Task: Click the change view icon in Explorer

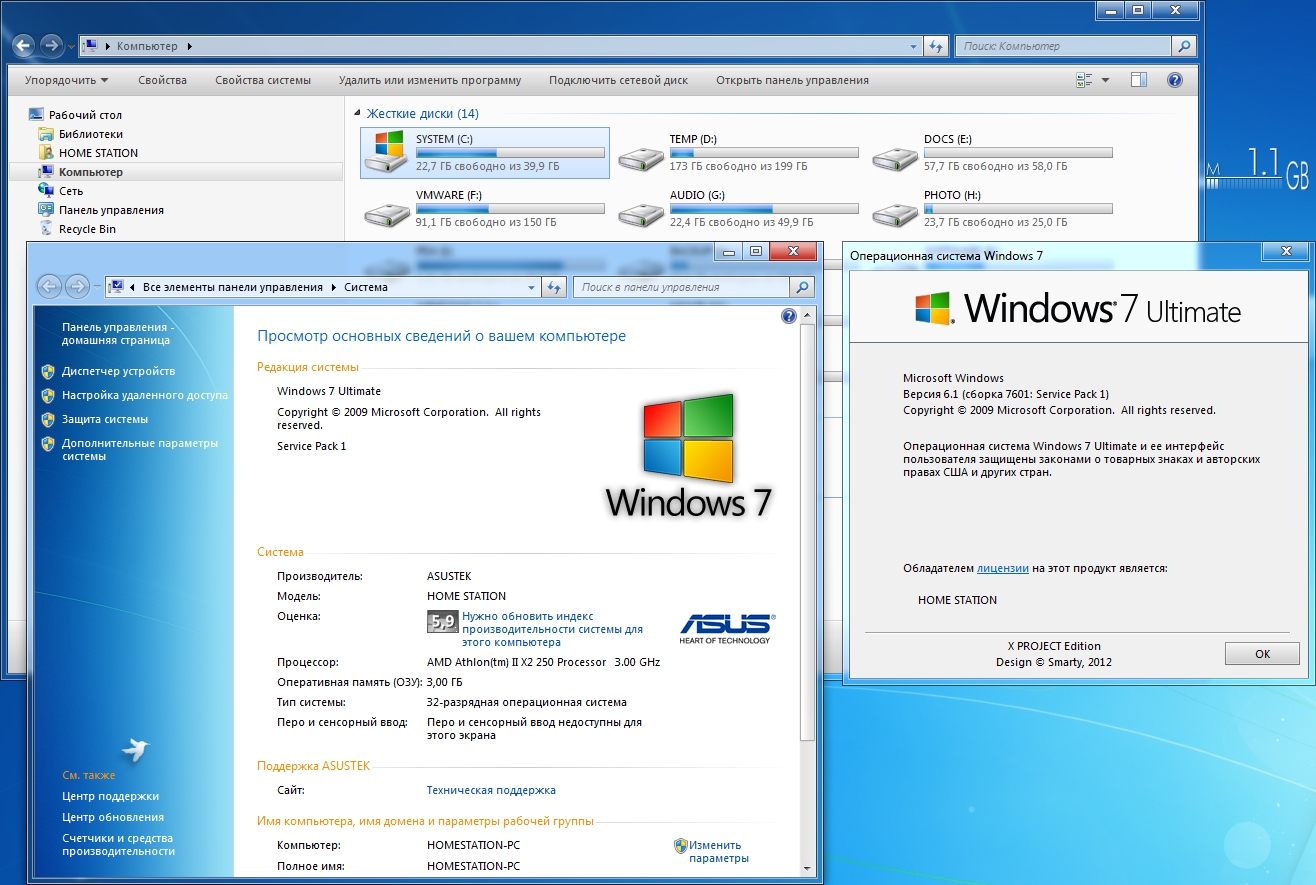Action: pos(1084,80)
